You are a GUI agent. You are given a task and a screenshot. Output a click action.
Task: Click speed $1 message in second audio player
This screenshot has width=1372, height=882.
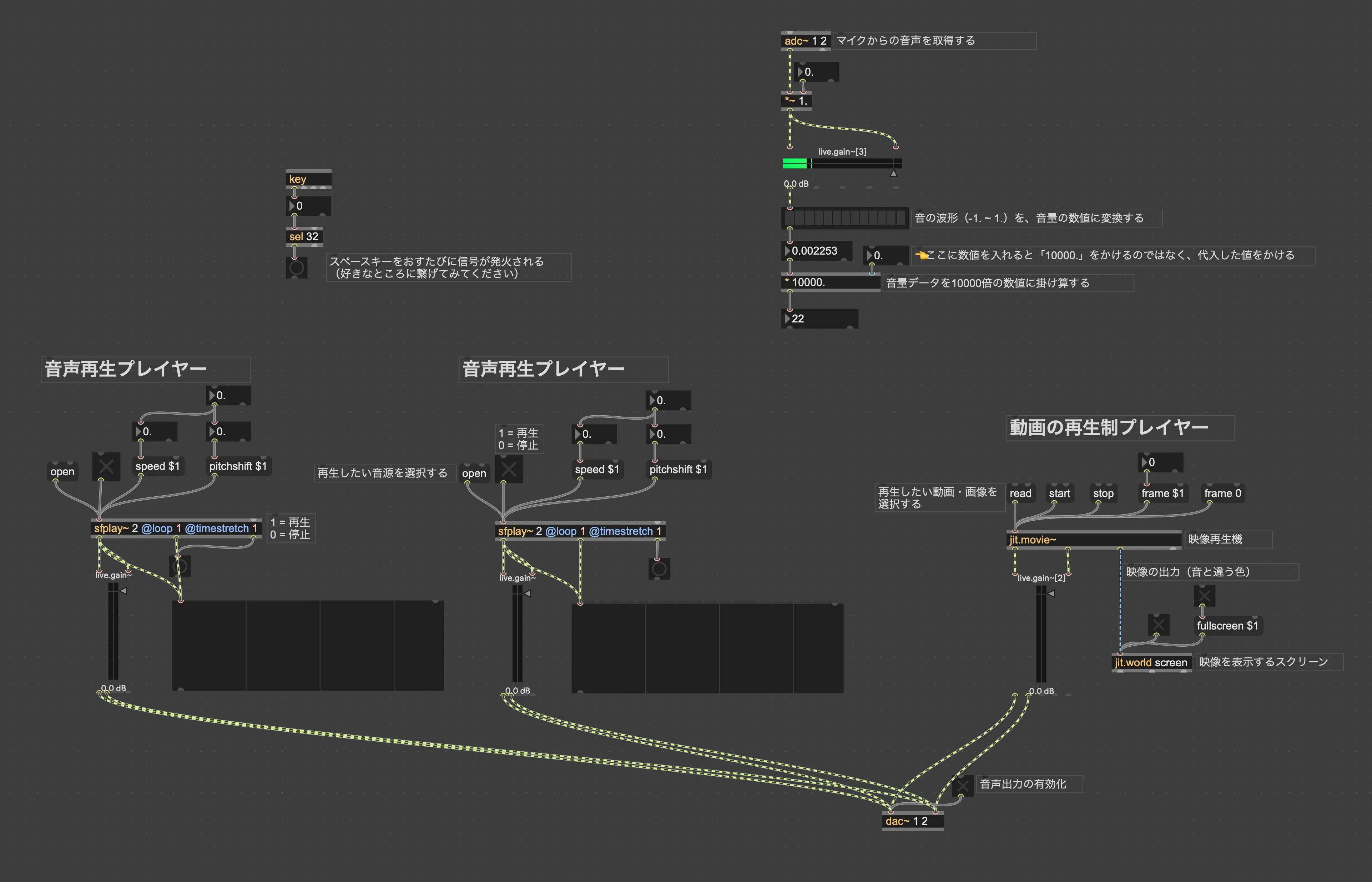[597, 470]
